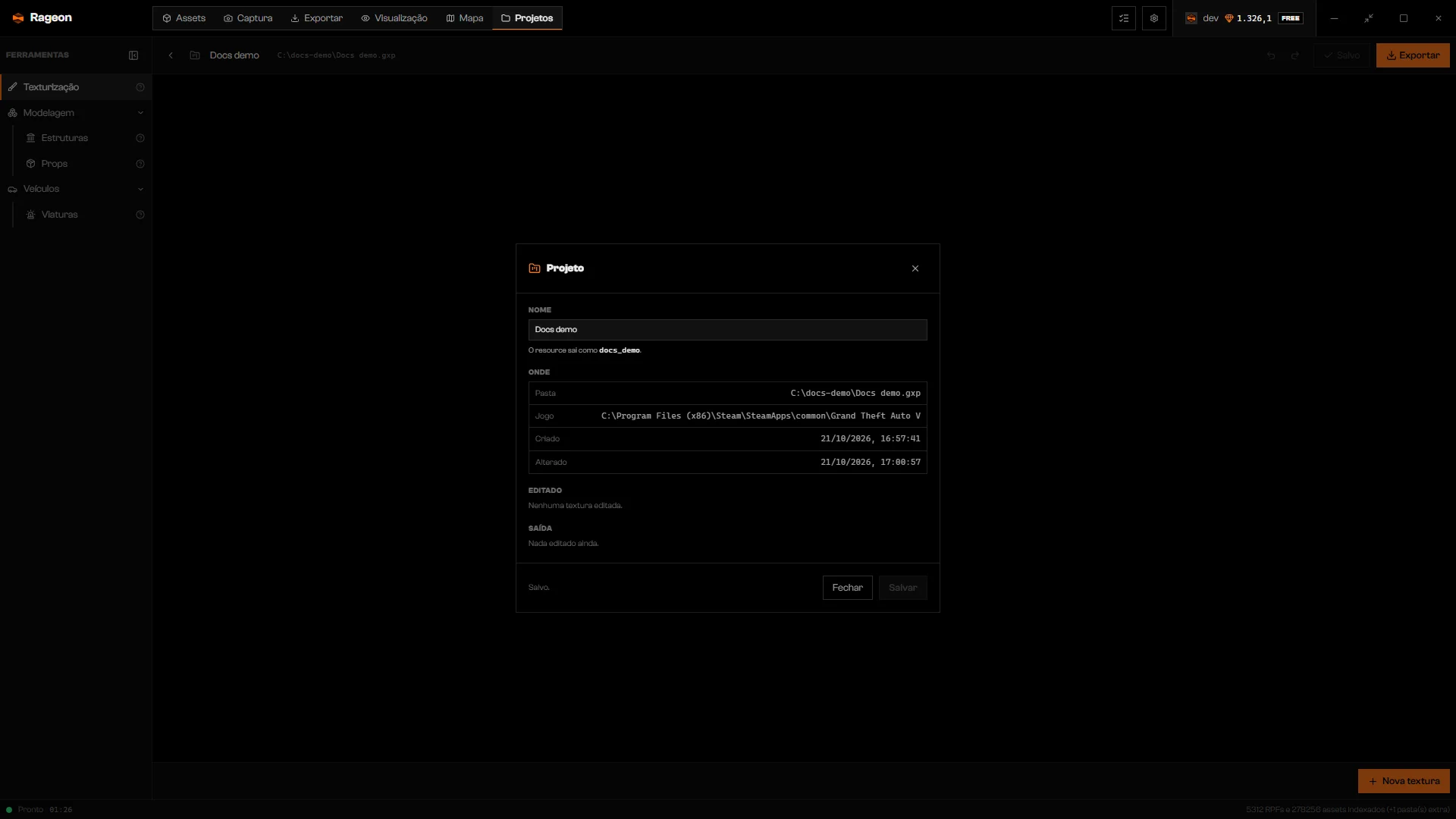Click the Projeto dialog header icon
This screenshot has height=819, width=1456.
coord(535,268)
